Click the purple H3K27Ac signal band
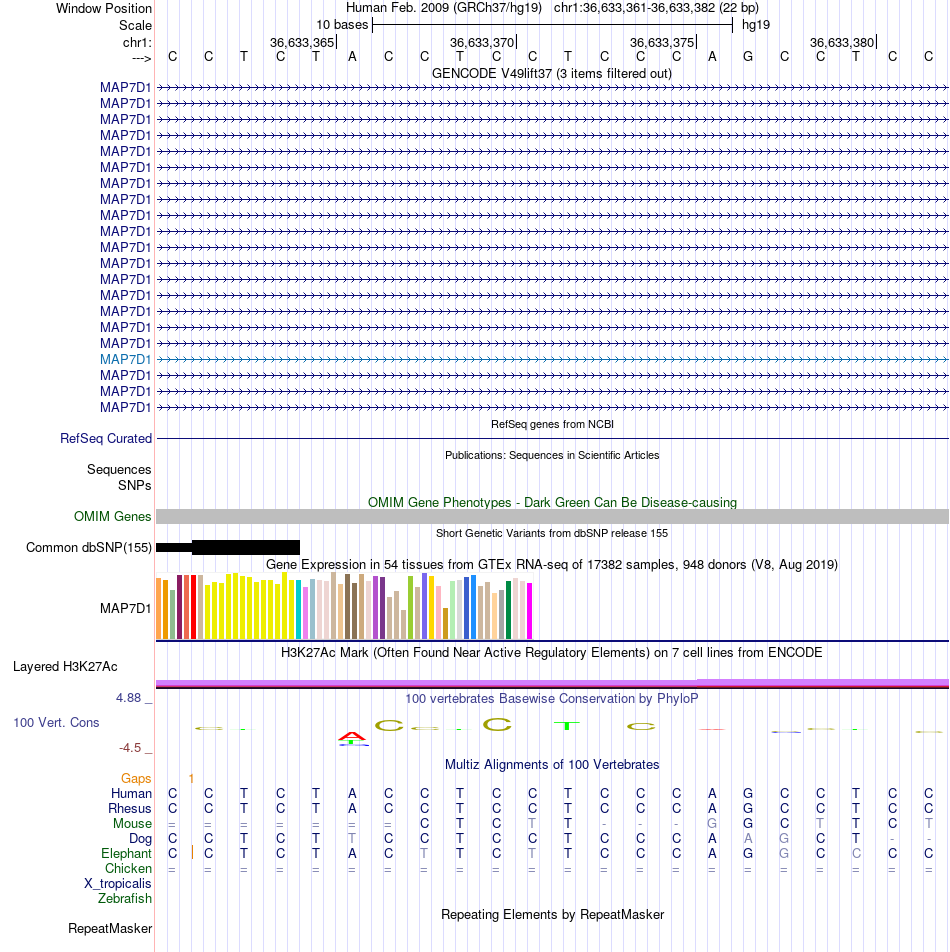 tap(552, 683)
